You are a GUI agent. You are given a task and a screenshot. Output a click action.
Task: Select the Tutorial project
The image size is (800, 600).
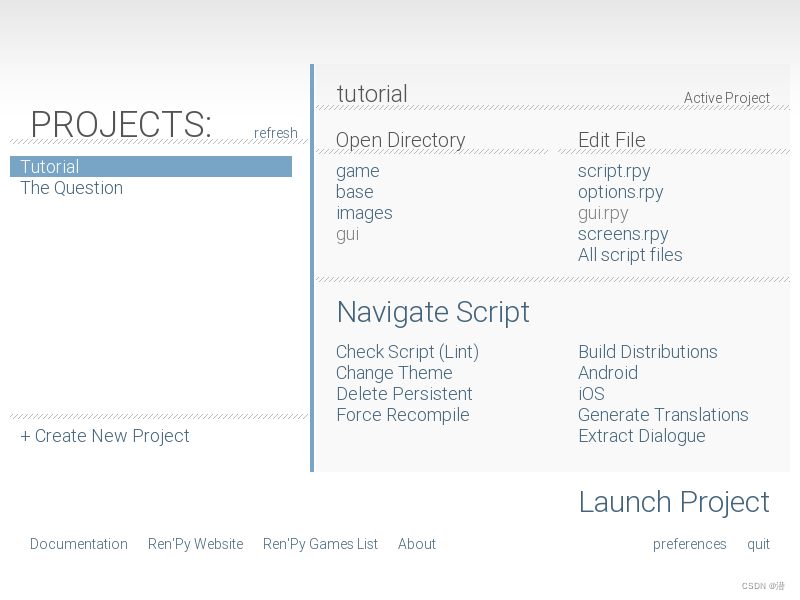(151, 167)
